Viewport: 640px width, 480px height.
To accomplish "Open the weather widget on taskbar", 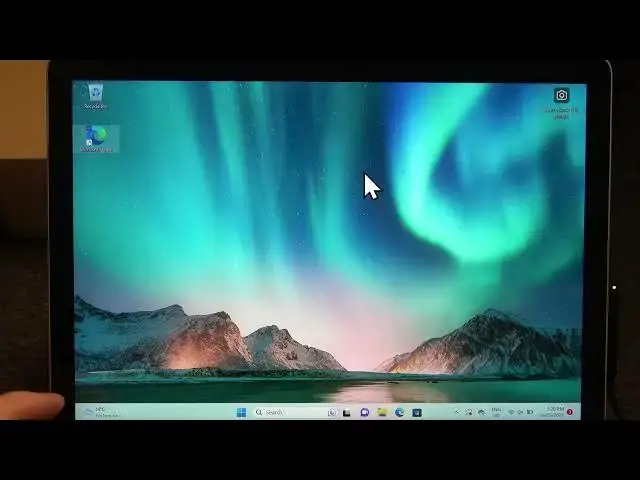I will coord(100,412).
